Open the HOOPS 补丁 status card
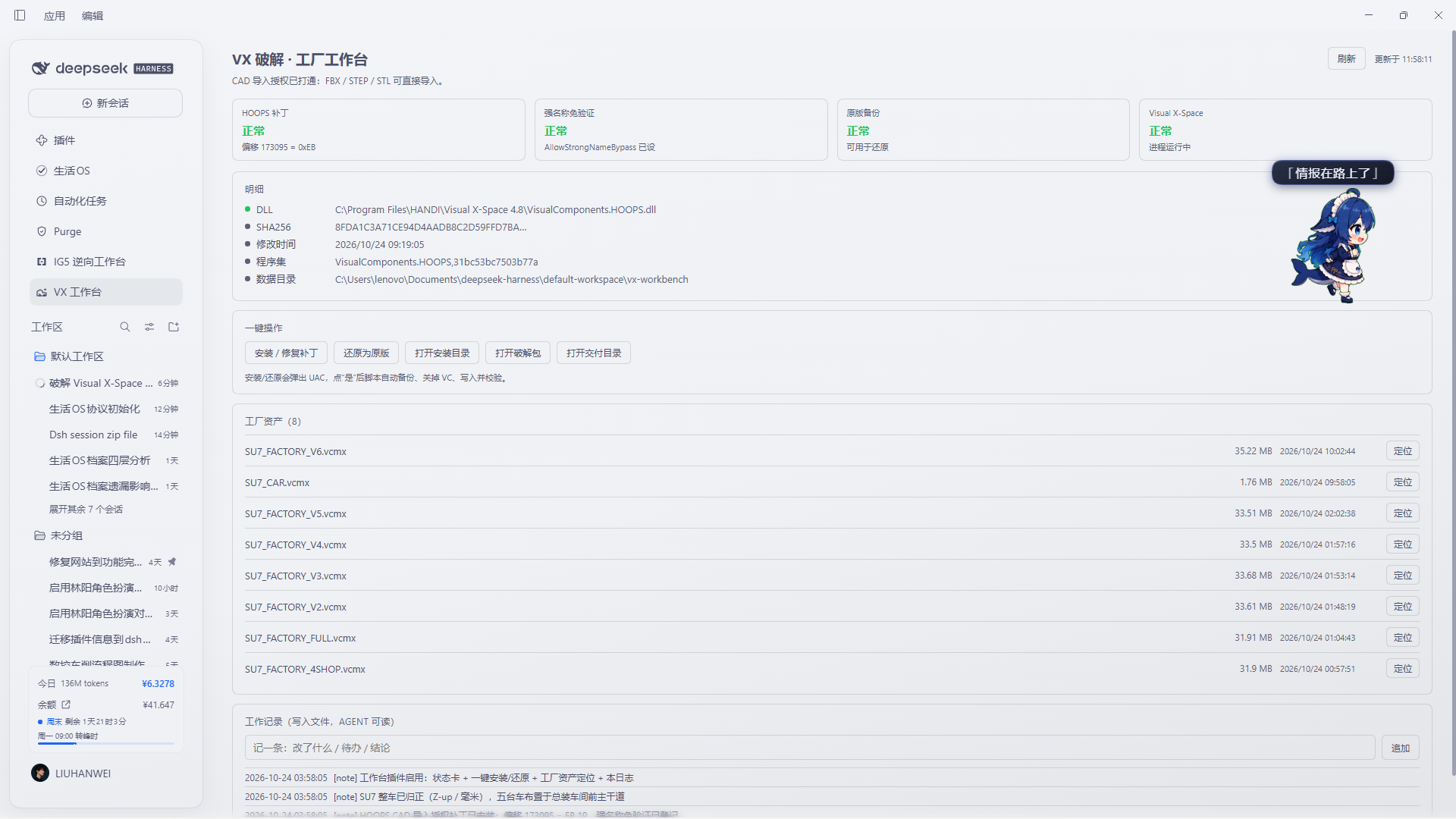 (378, 130)
